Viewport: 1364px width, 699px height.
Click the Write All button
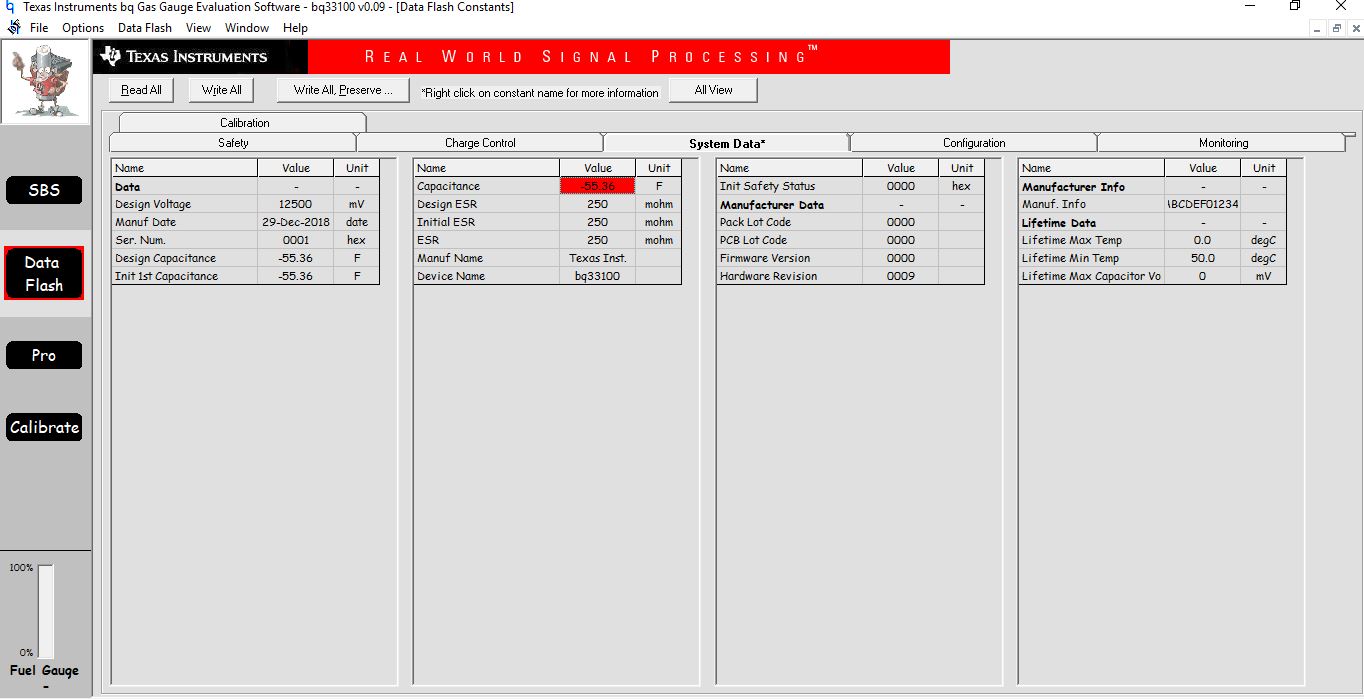point(221,90)
